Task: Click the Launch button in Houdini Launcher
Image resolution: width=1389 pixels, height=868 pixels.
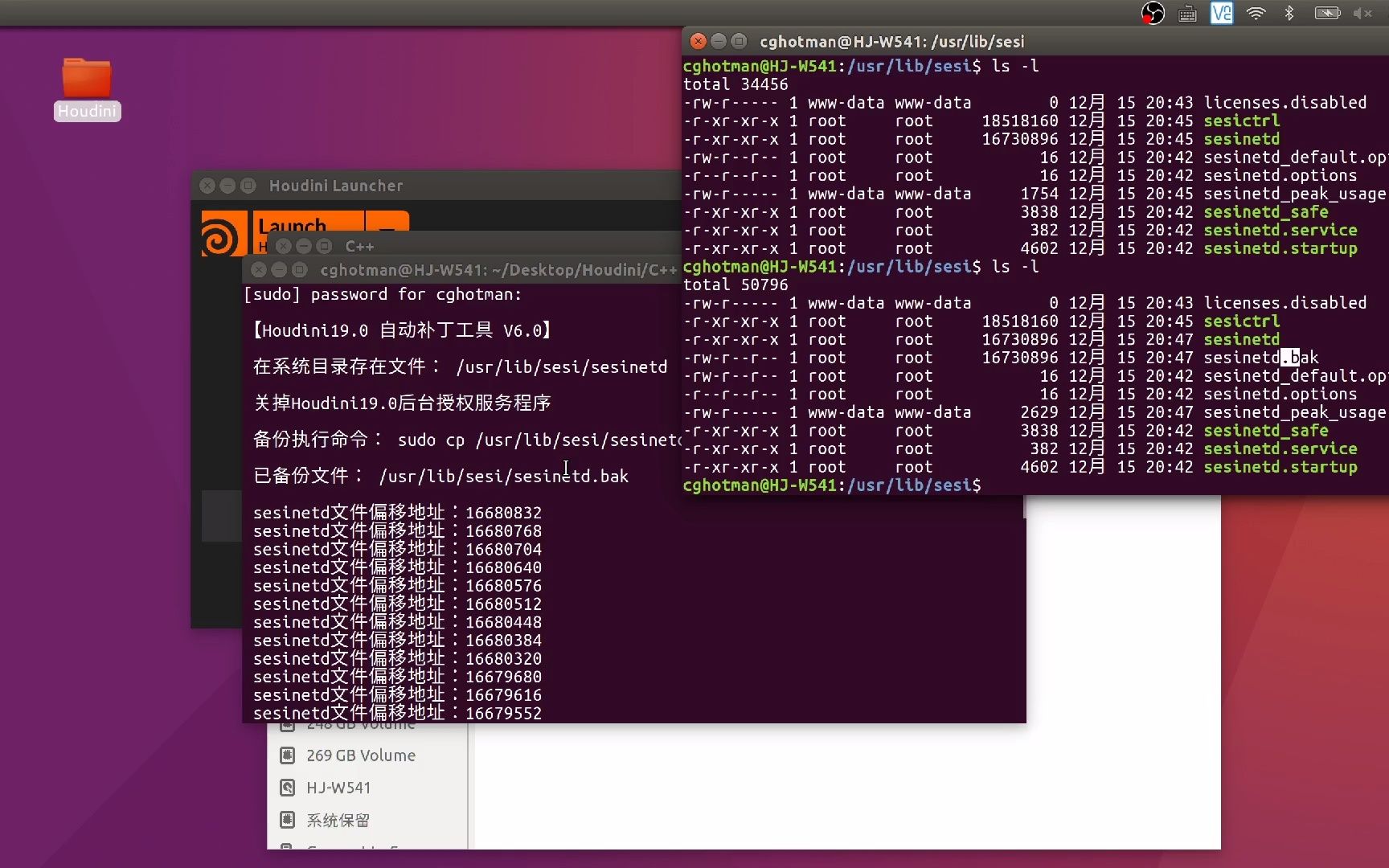Action: click(x=305, y=226)
